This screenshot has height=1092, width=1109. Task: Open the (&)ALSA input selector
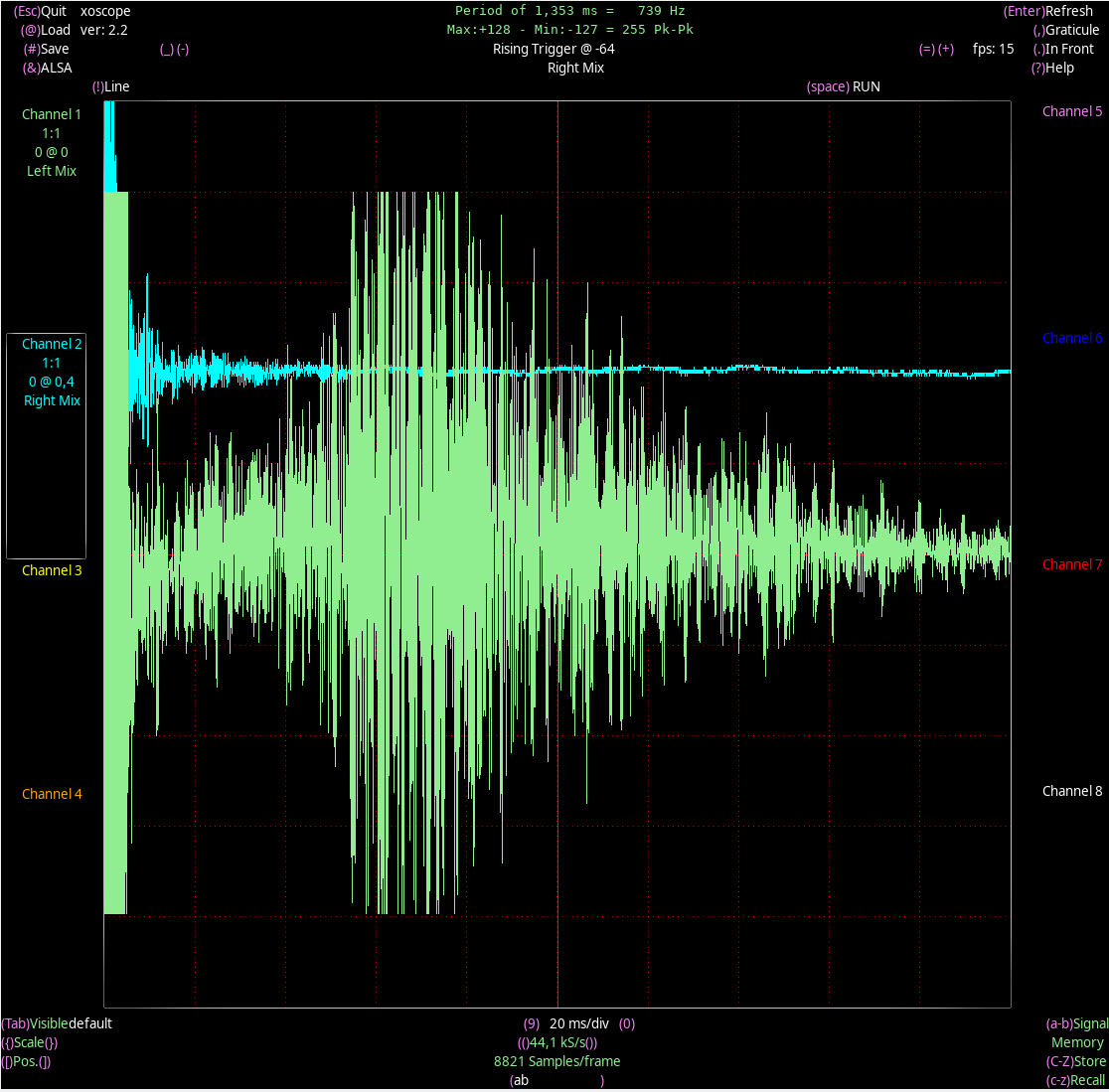(x=47, y=68)
